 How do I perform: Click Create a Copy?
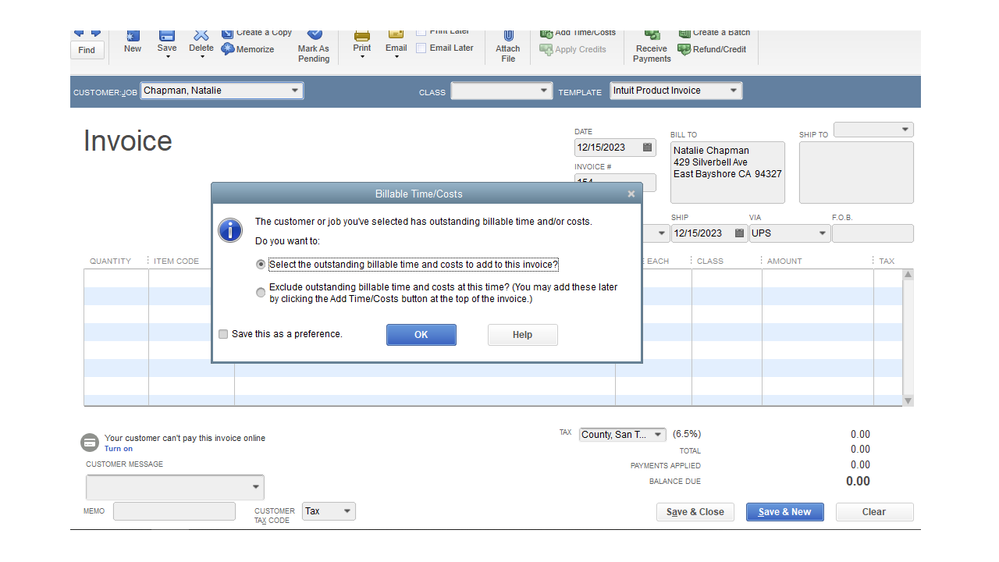257,33
